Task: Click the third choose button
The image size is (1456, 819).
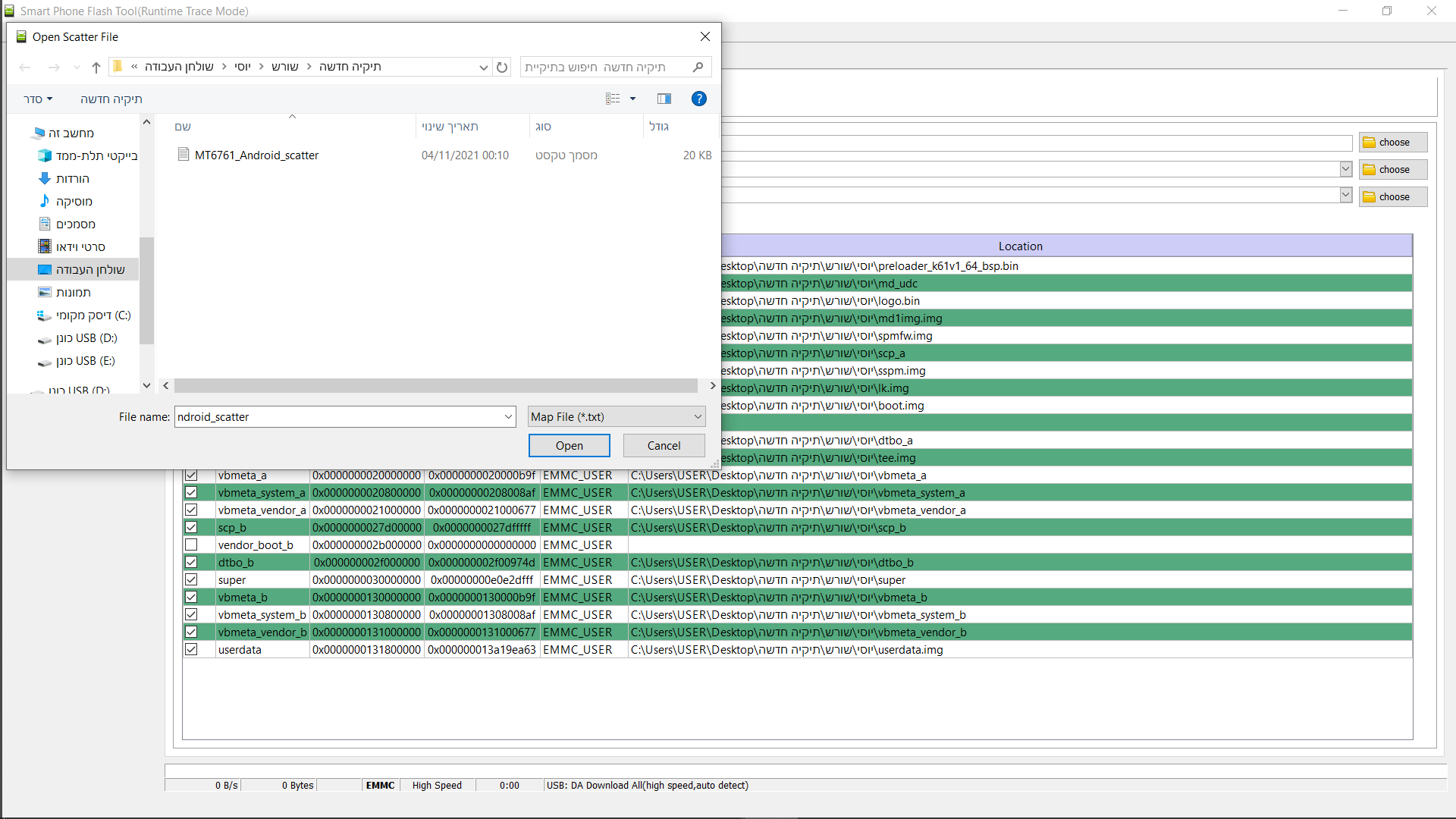Action: click(1393, 197)
